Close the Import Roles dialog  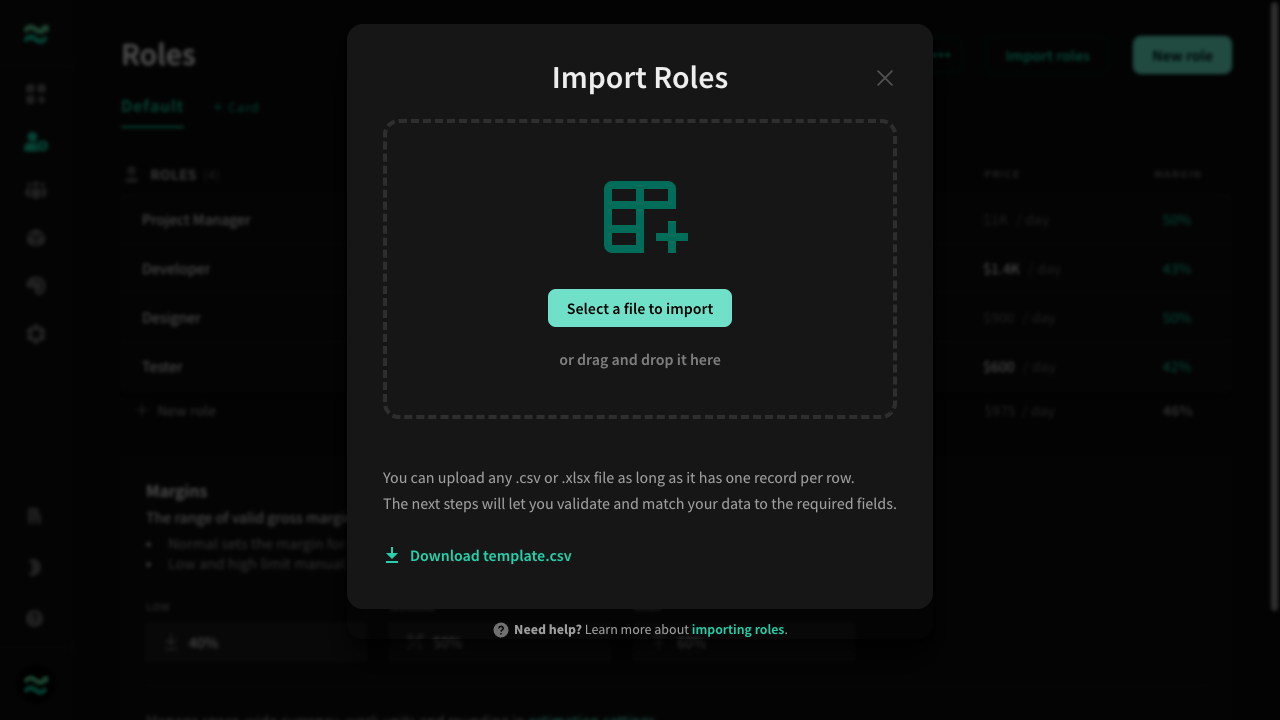(884, 78)
